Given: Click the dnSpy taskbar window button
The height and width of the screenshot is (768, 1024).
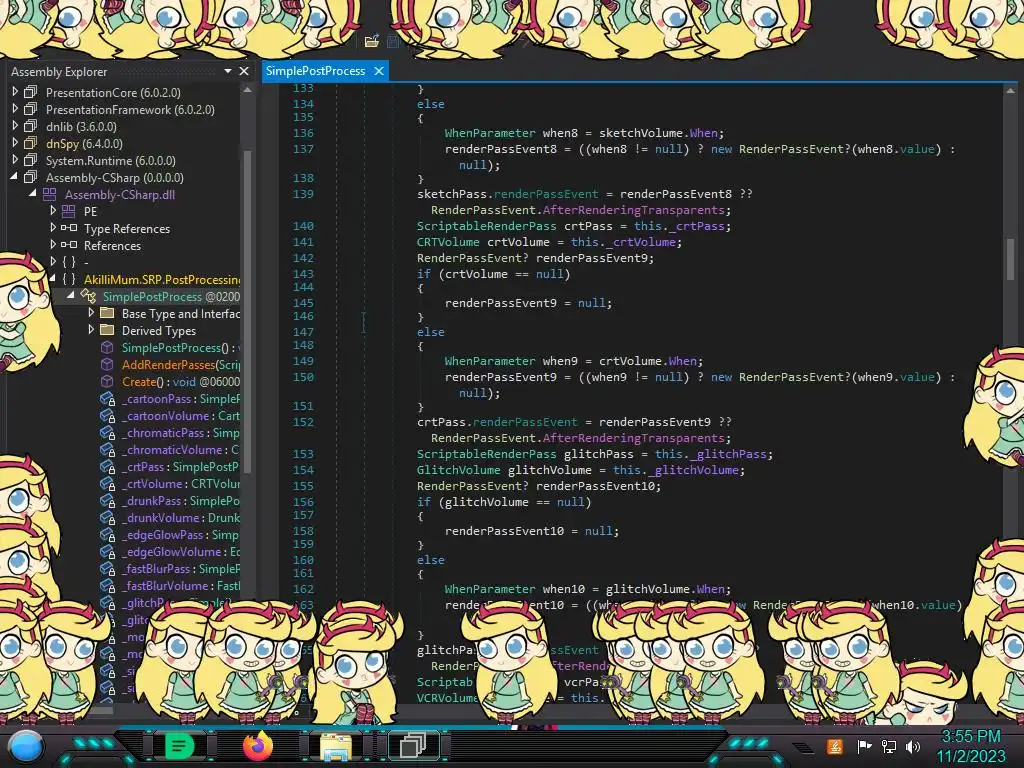Looking at the screenshot, I should pos(413,745).
